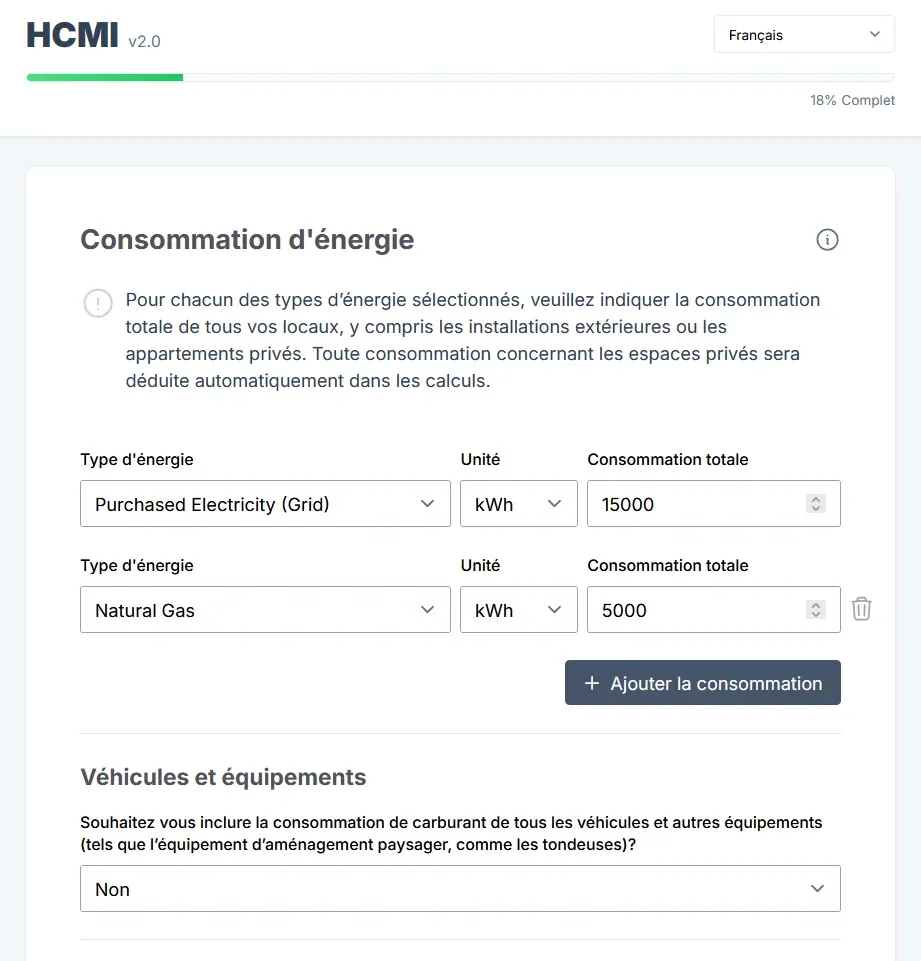
Task: Open the kWh unit dropdown for Natural Gas
Action: [518, 610]
